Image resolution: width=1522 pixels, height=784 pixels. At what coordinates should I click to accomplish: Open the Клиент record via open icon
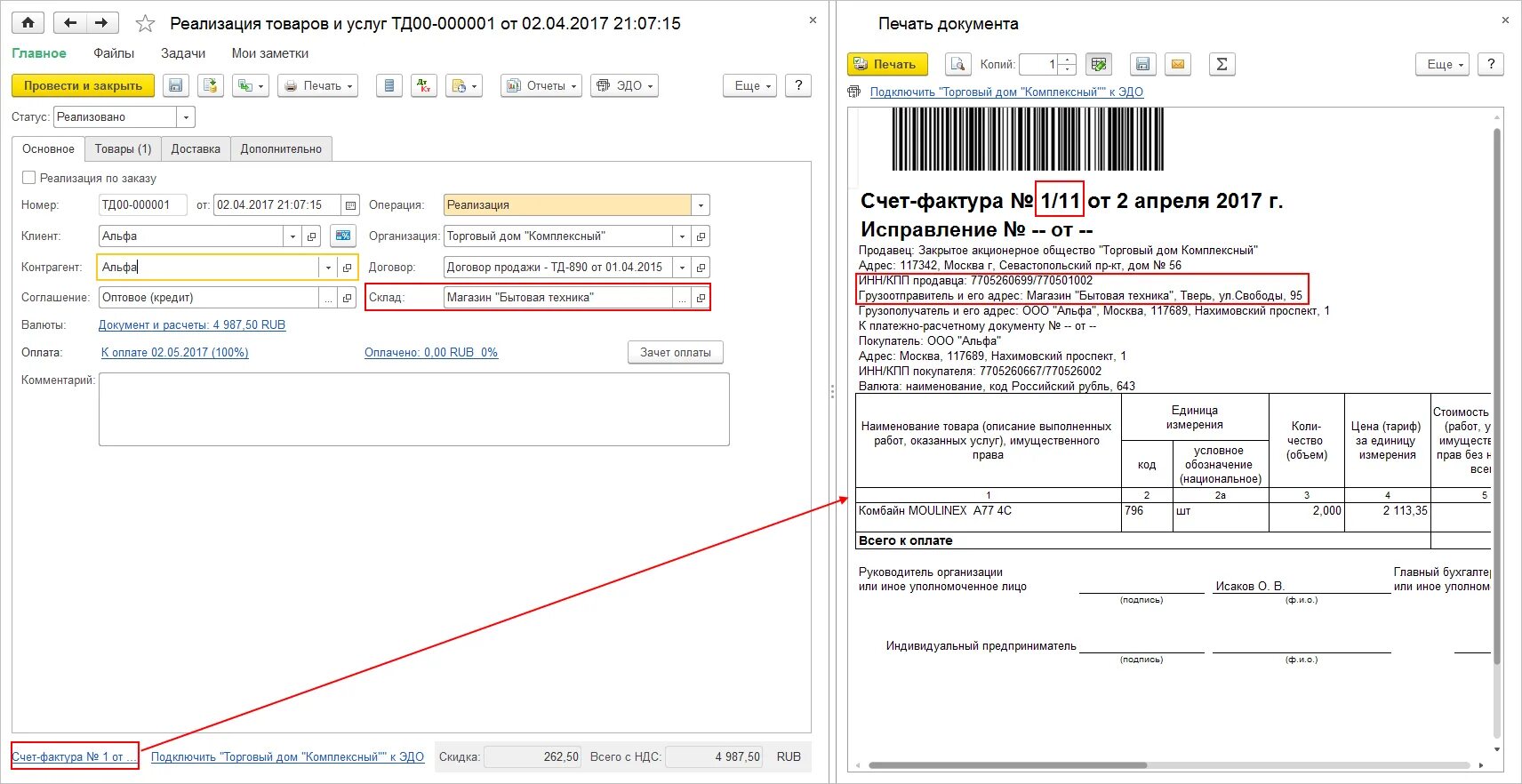[x=311, y=236]
